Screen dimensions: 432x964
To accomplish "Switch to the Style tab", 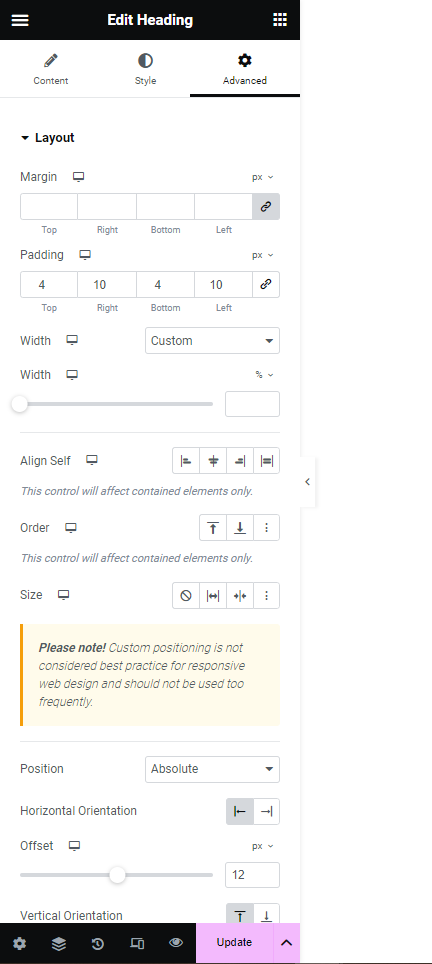I will tap(145, 69).
